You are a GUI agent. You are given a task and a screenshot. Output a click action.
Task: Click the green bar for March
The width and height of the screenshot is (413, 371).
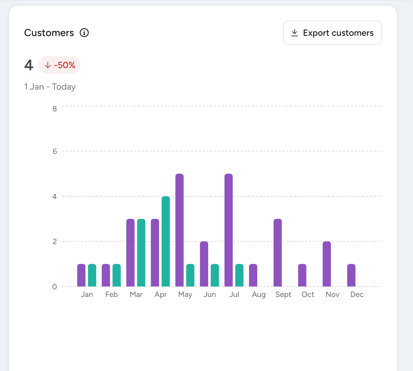141,253
